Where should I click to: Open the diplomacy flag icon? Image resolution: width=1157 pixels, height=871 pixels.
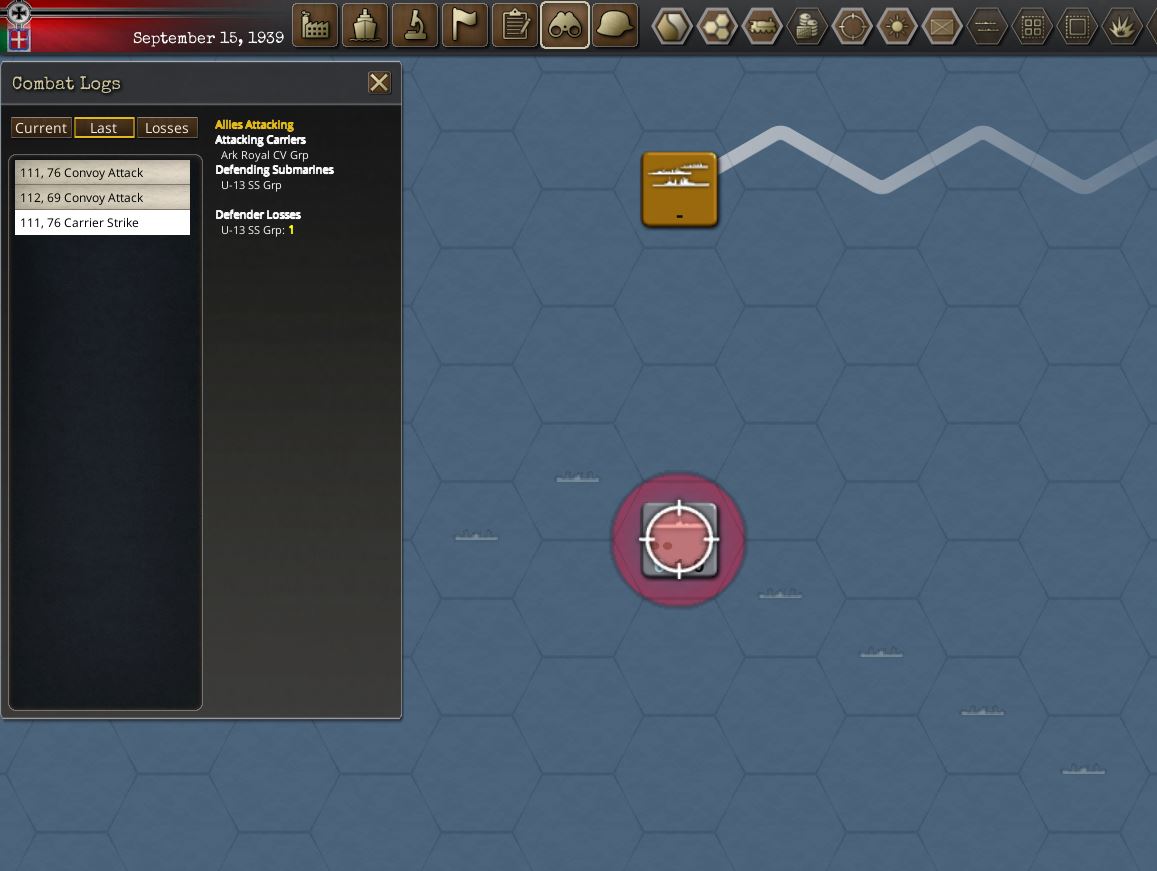point(465,26)
